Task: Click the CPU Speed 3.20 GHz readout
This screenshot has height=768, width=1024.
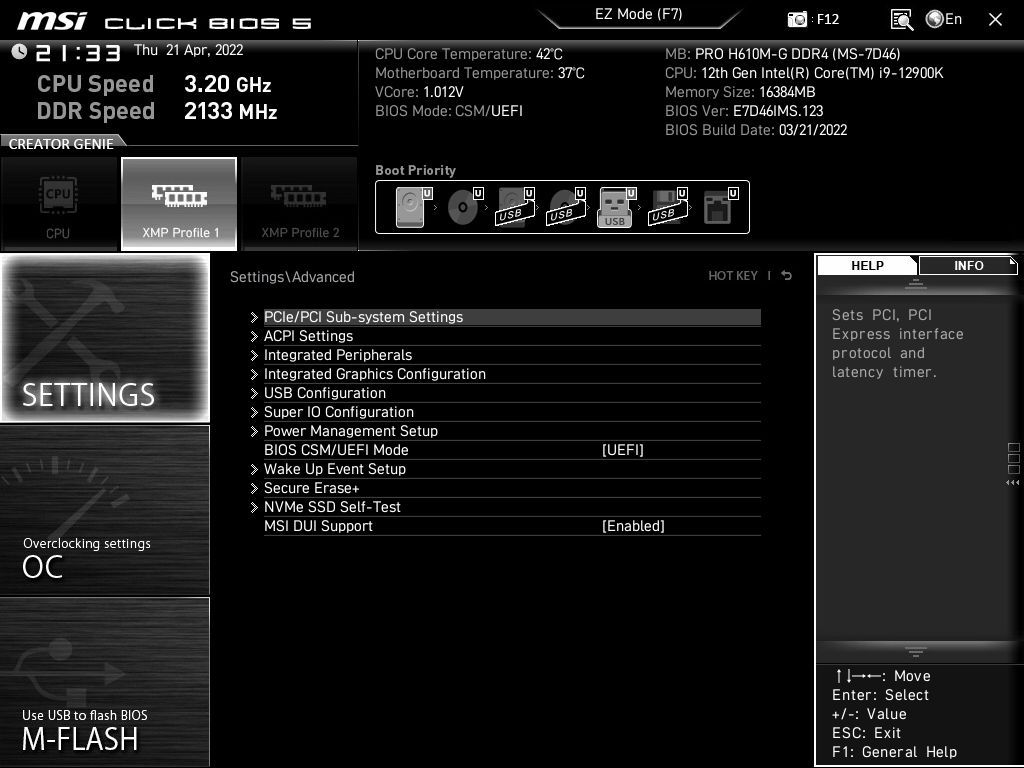Action: coord(154,84)
